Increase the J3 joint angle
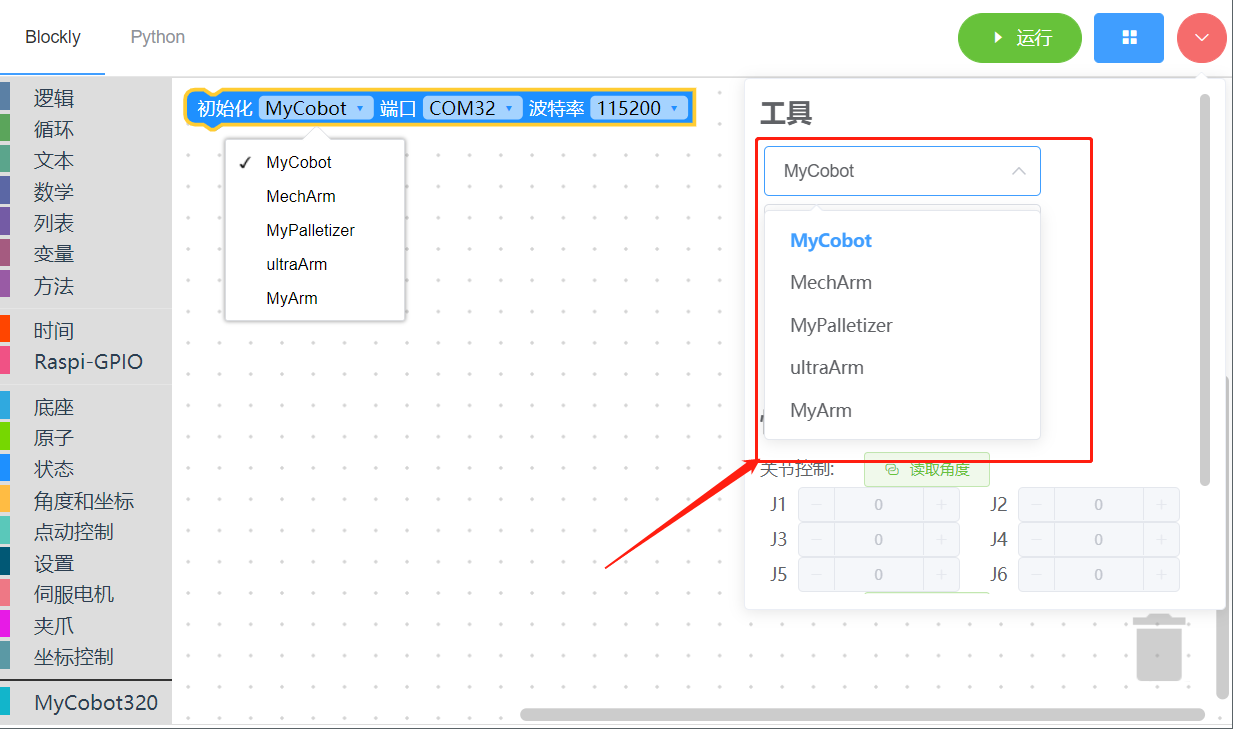Viewport: 1233px width, 729px height. 941,540
